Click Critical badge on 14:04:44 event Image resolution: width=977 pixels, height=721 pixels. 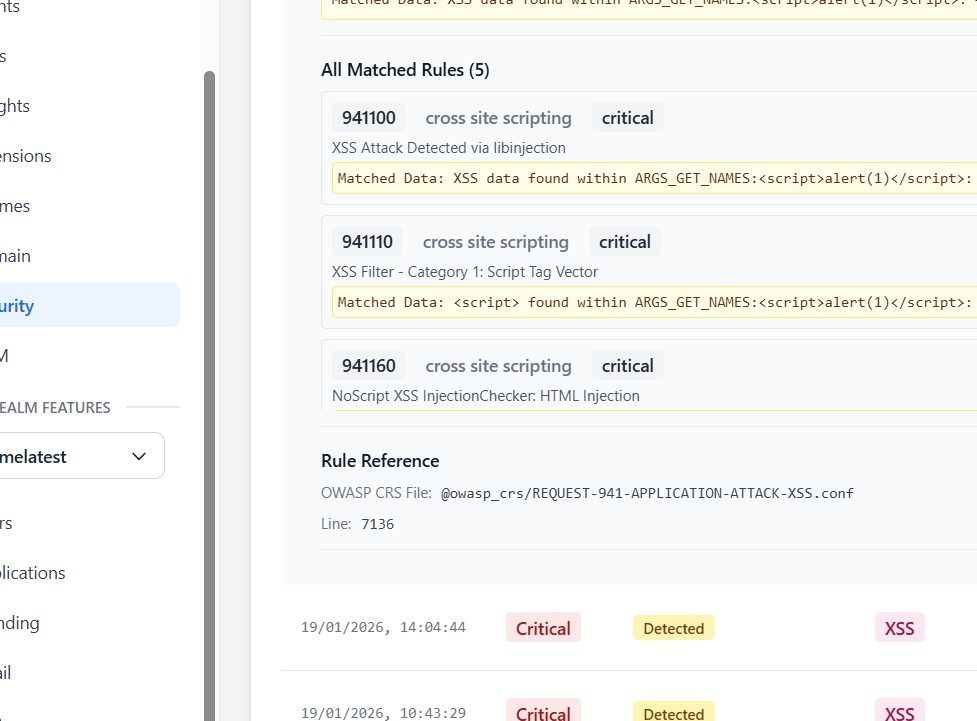click(543, 628)
